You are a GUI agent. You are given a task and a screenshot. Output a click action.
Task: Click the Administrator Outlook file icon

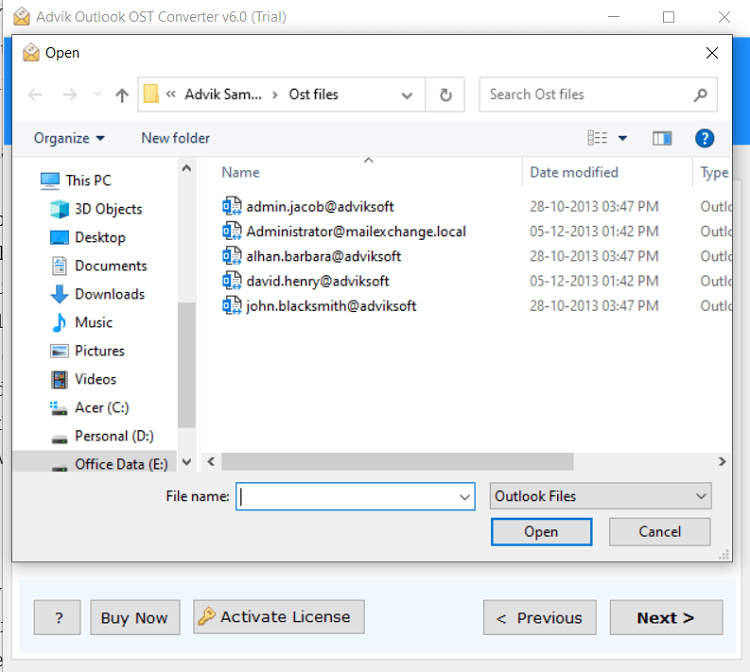click(x=232, y=231)
